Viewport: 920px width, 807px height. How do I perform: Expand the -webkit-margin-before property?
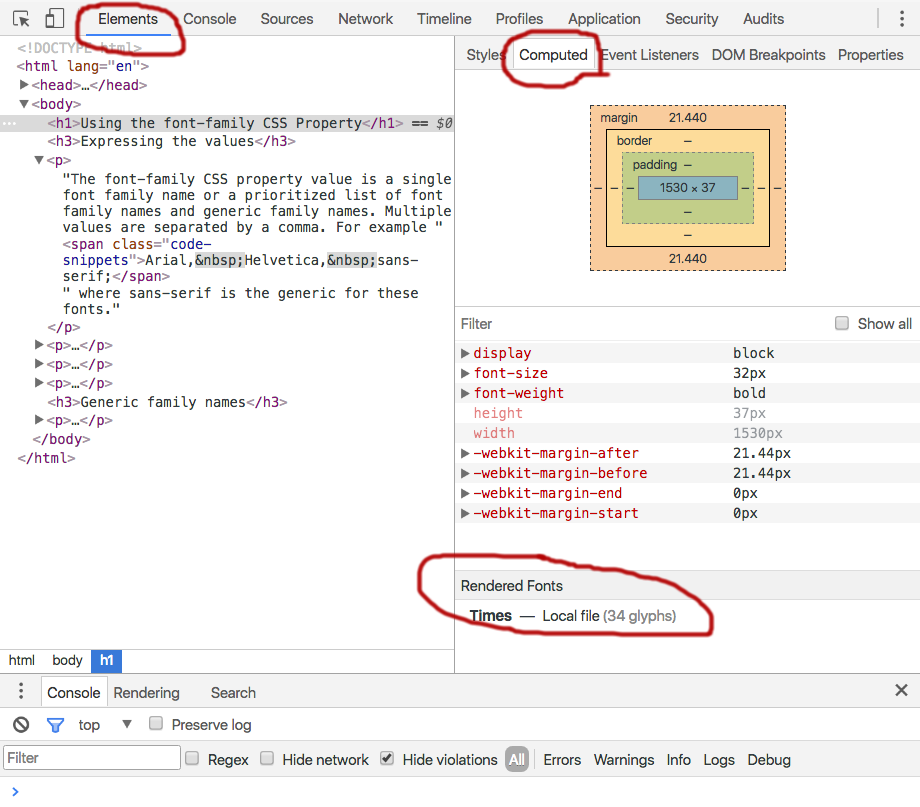pos(465,473)
